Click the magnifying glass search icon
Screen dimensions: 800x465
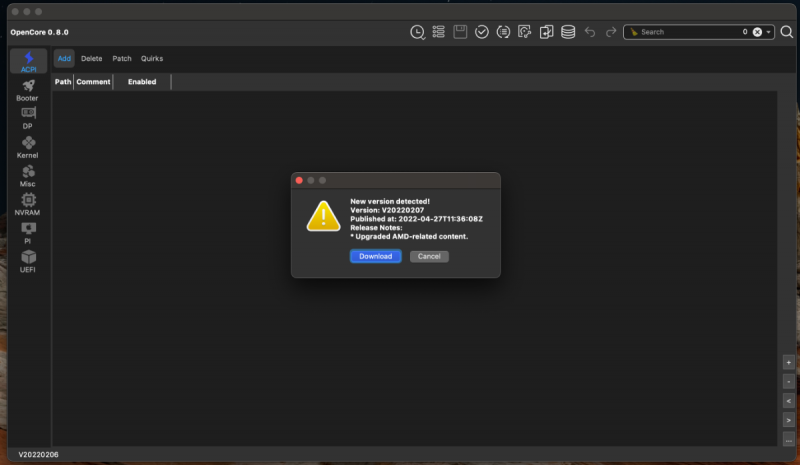coord(787,32)
